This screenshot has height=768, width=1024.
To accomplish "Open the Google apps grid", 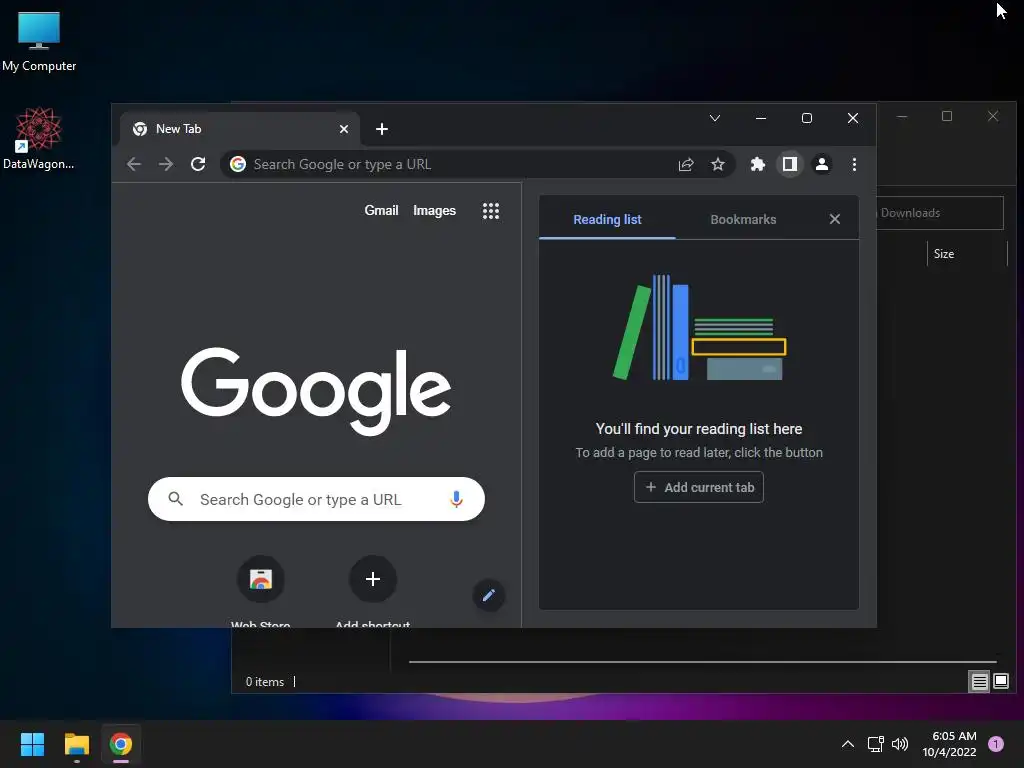I will click(x=490, y=210).
